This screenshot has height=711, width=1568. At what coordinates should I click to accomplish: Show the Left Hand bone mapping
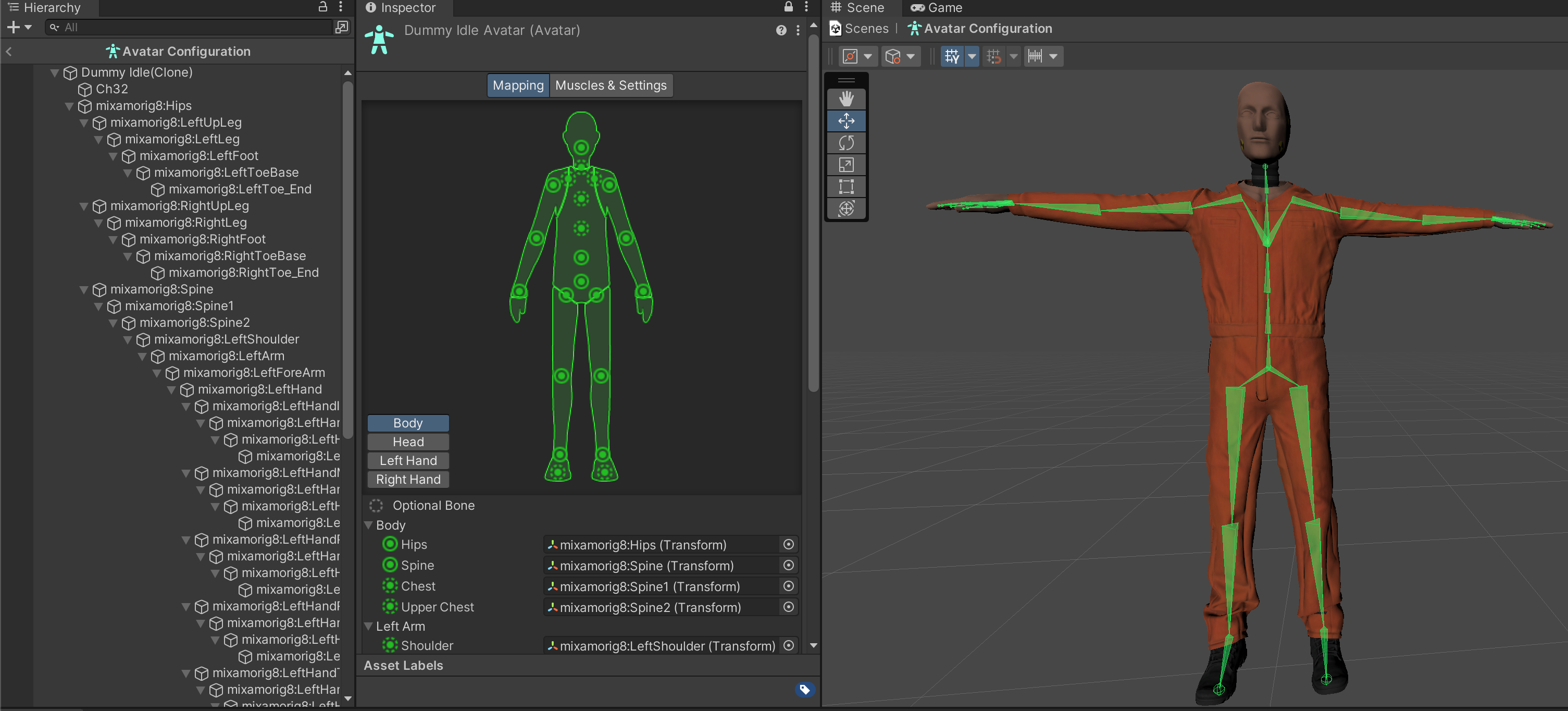pos(408,461)
